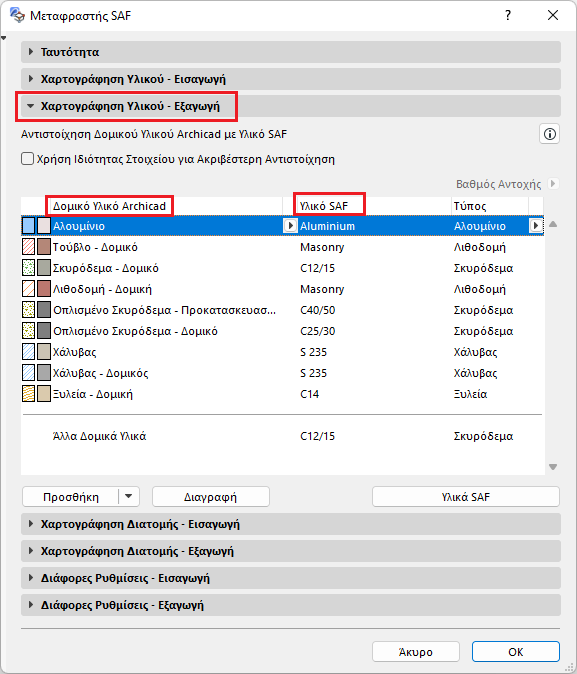This screenshot has width=577, height=674.
Task: Click surface color swatch of Αλουμίνιο row
Action: tap(44, 226)
